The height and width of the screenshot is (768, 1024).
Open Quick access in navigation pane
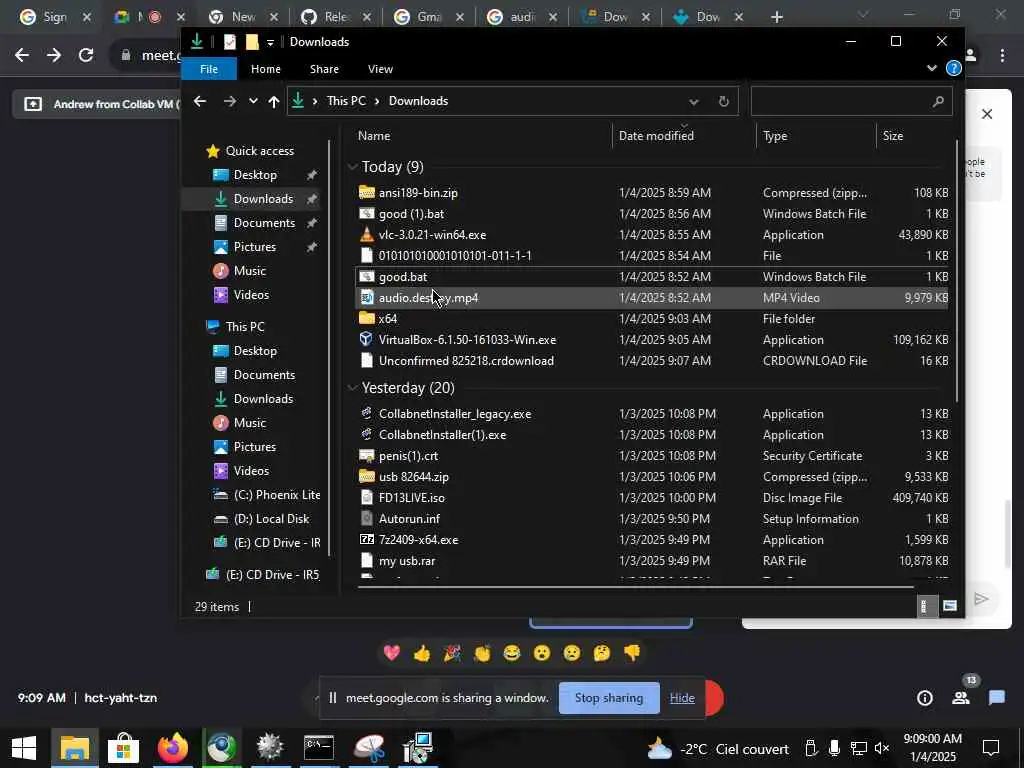point(259,151)
